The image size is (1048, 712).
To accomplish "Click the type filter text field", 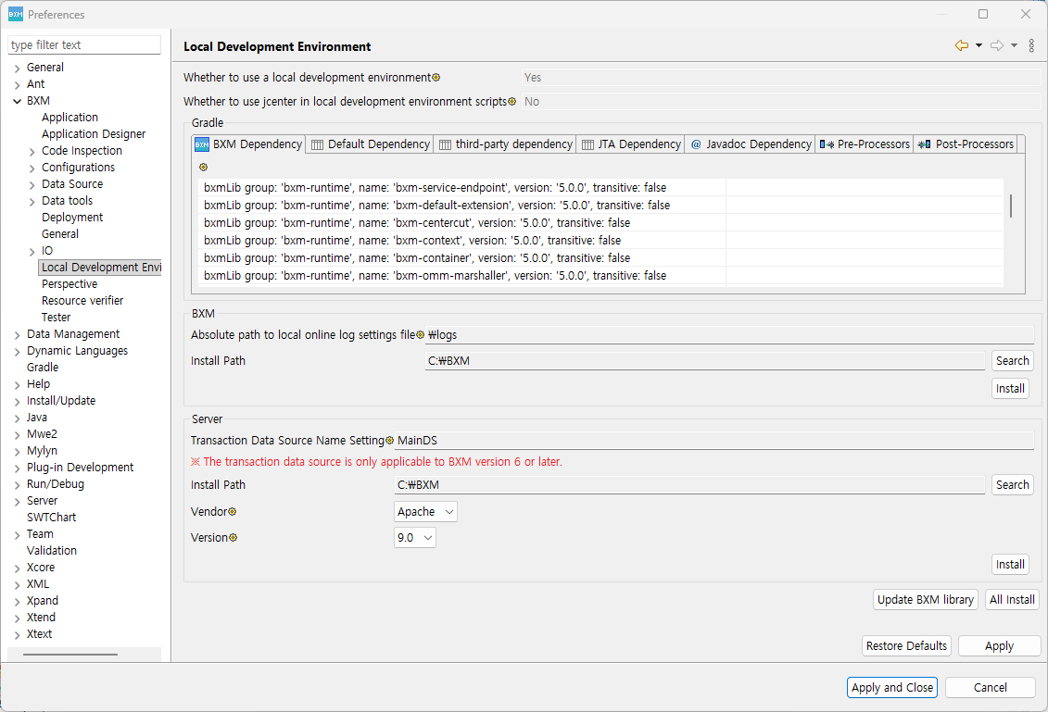I will 84,45.
